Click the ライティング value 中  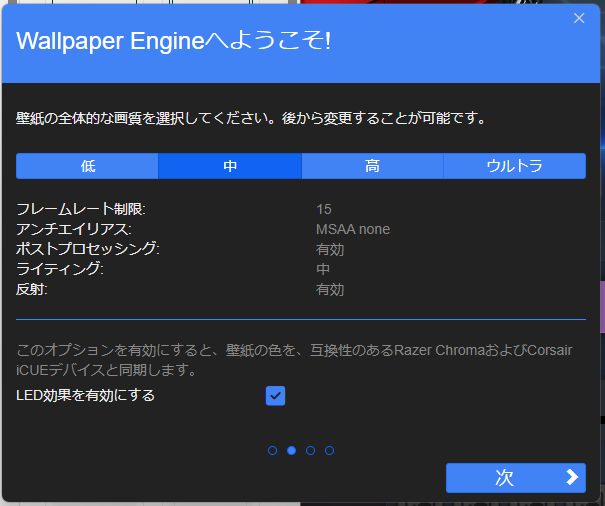(x=323, y=269)
